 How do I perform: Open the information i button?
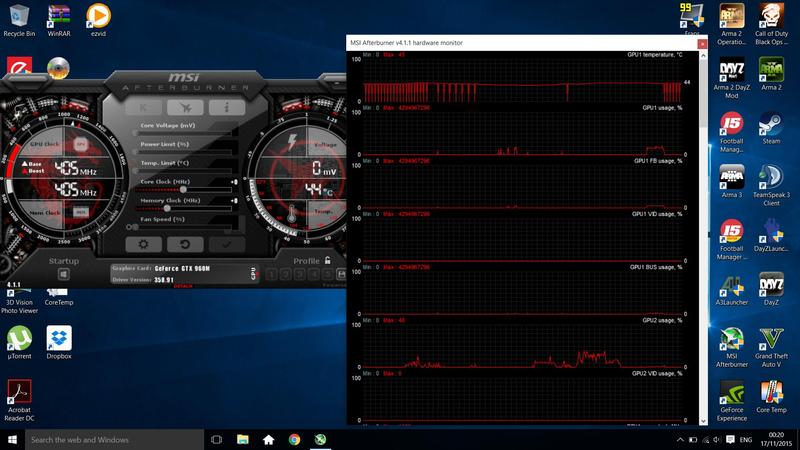tap(226, 107)
